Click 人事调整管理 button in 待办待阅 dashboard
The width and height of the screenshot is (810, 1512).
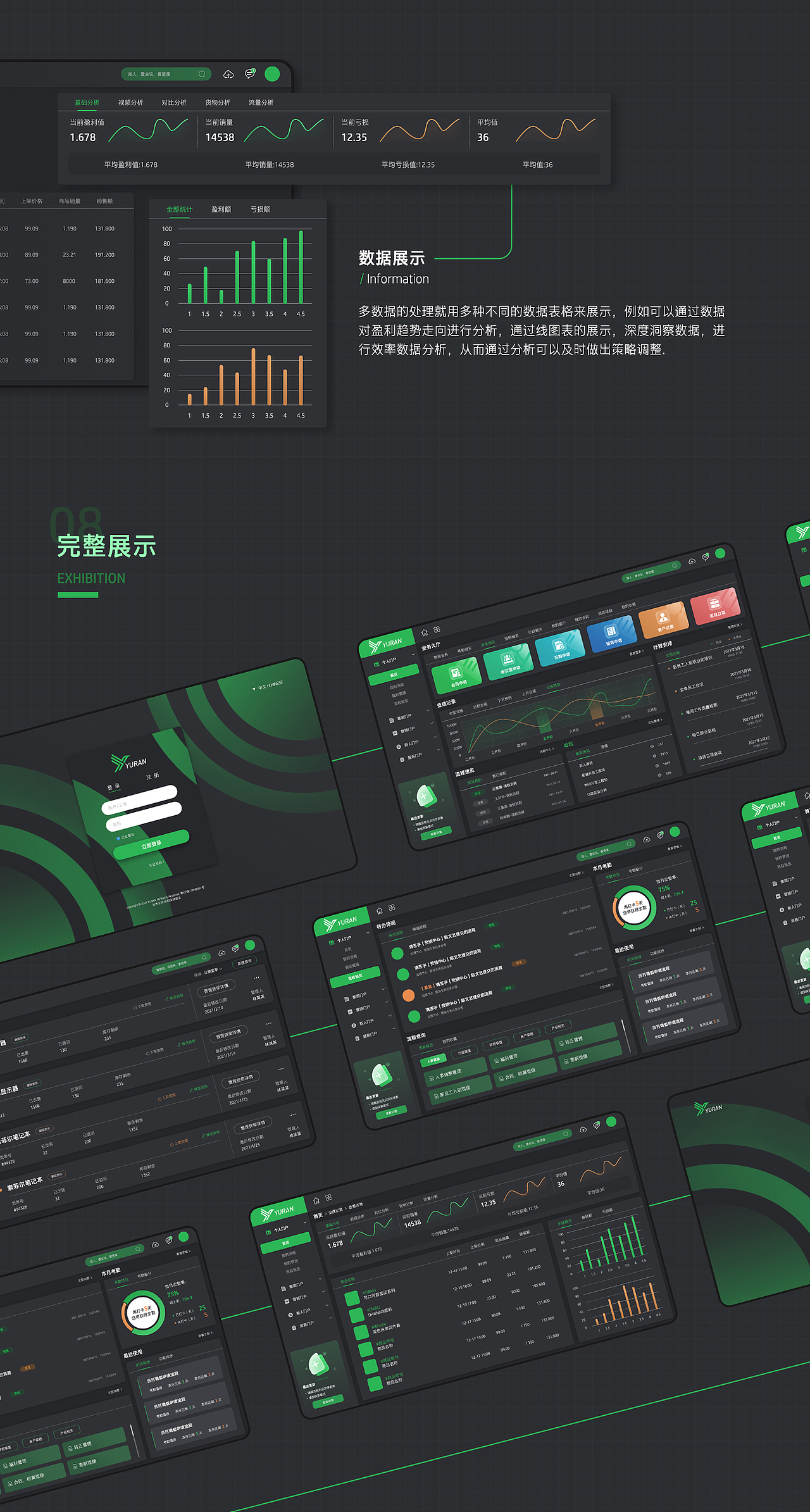tap(455, 1072)
